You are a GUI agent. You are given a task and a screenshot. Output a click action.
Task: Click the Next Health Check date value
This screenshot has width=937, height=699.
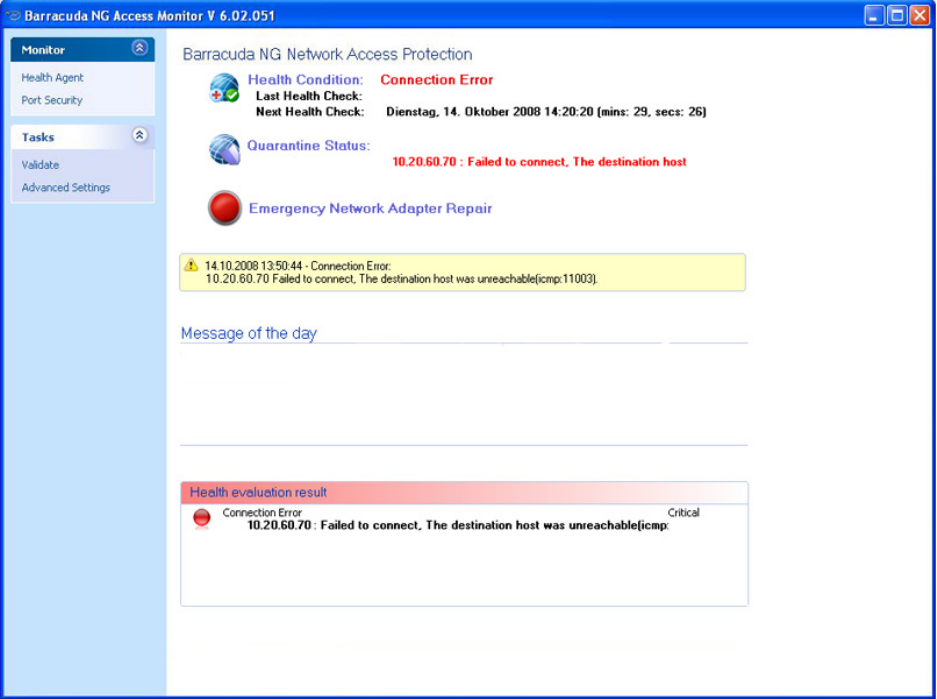tap(546, 112)
